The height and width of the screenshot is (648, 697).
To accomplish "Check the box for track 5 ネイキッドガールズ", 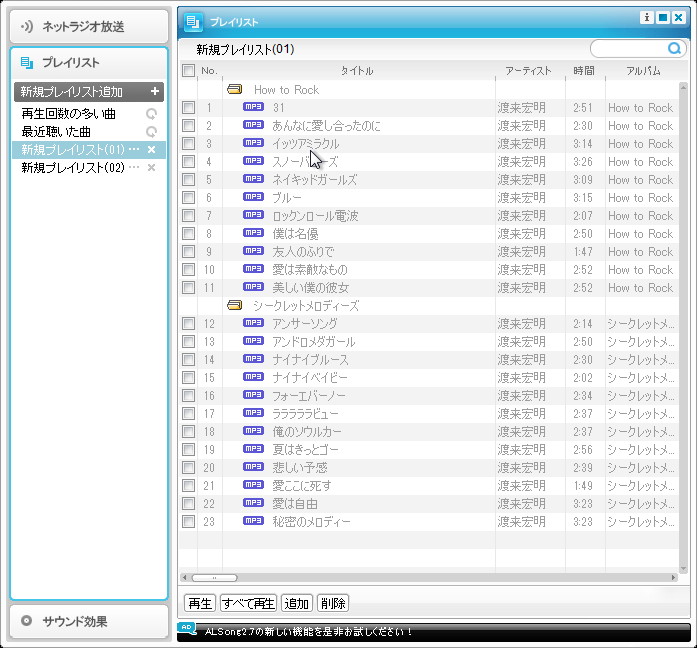I will coord(188,180).
